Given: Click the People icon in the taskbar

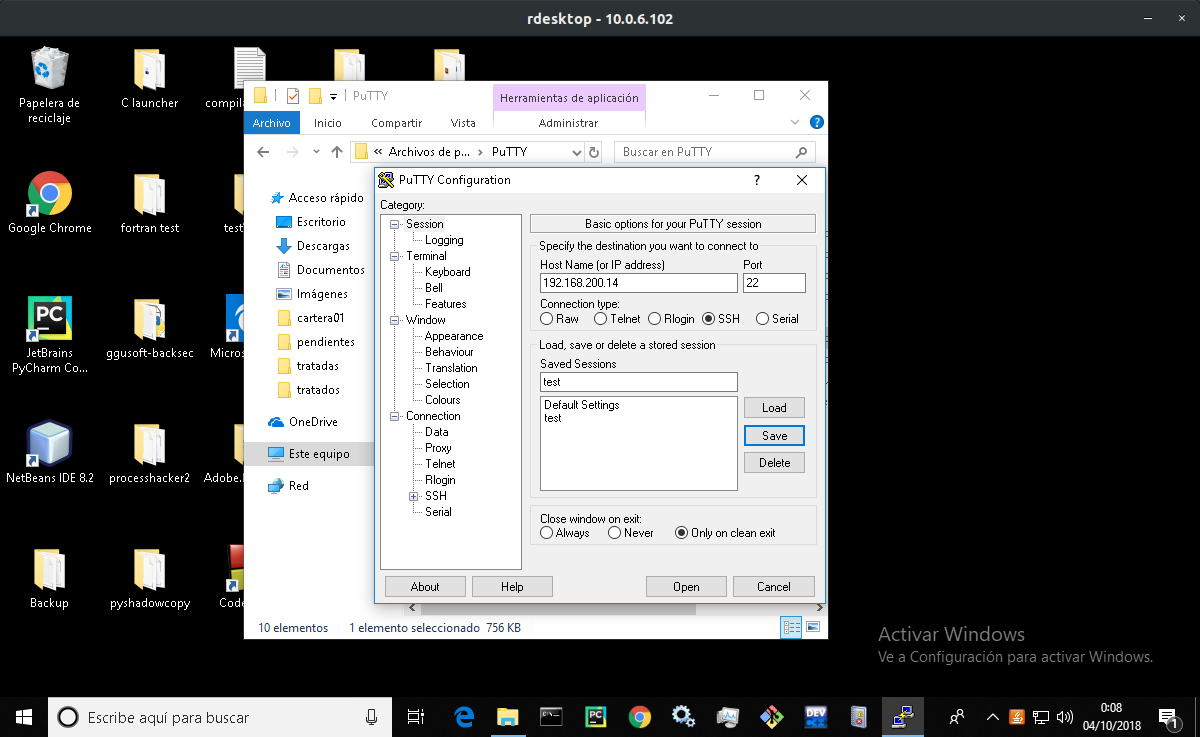Looking at the screenshot, I should [x=956, y=717].
